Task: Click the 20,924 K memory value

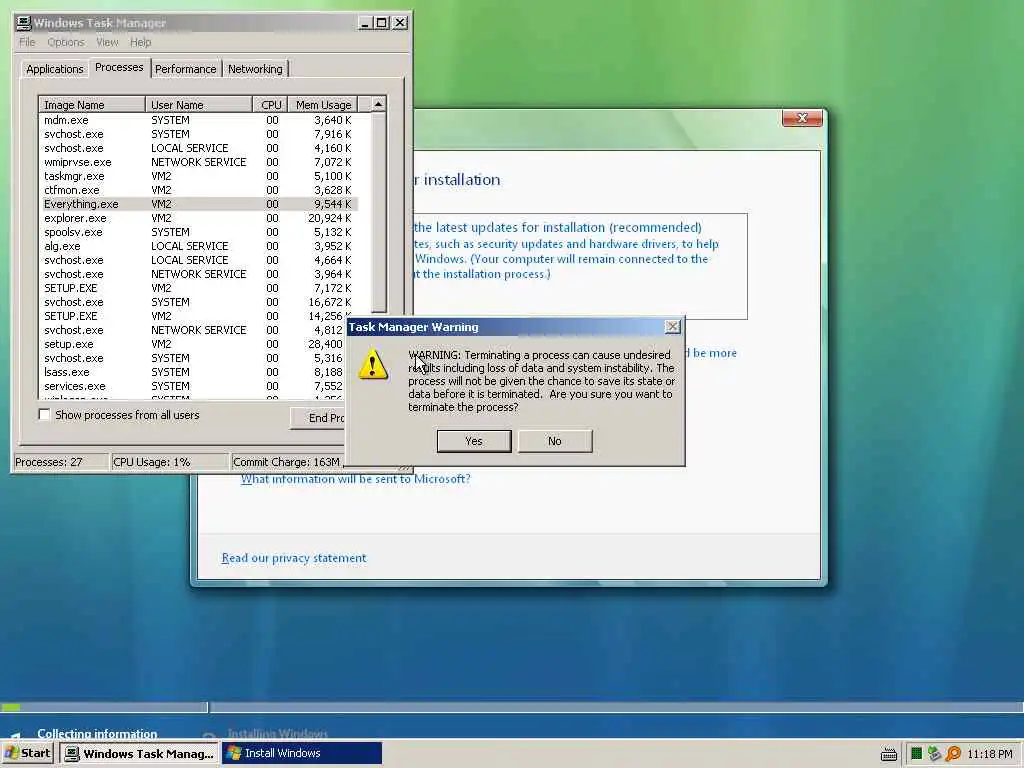Action: [x=329, y=218]
